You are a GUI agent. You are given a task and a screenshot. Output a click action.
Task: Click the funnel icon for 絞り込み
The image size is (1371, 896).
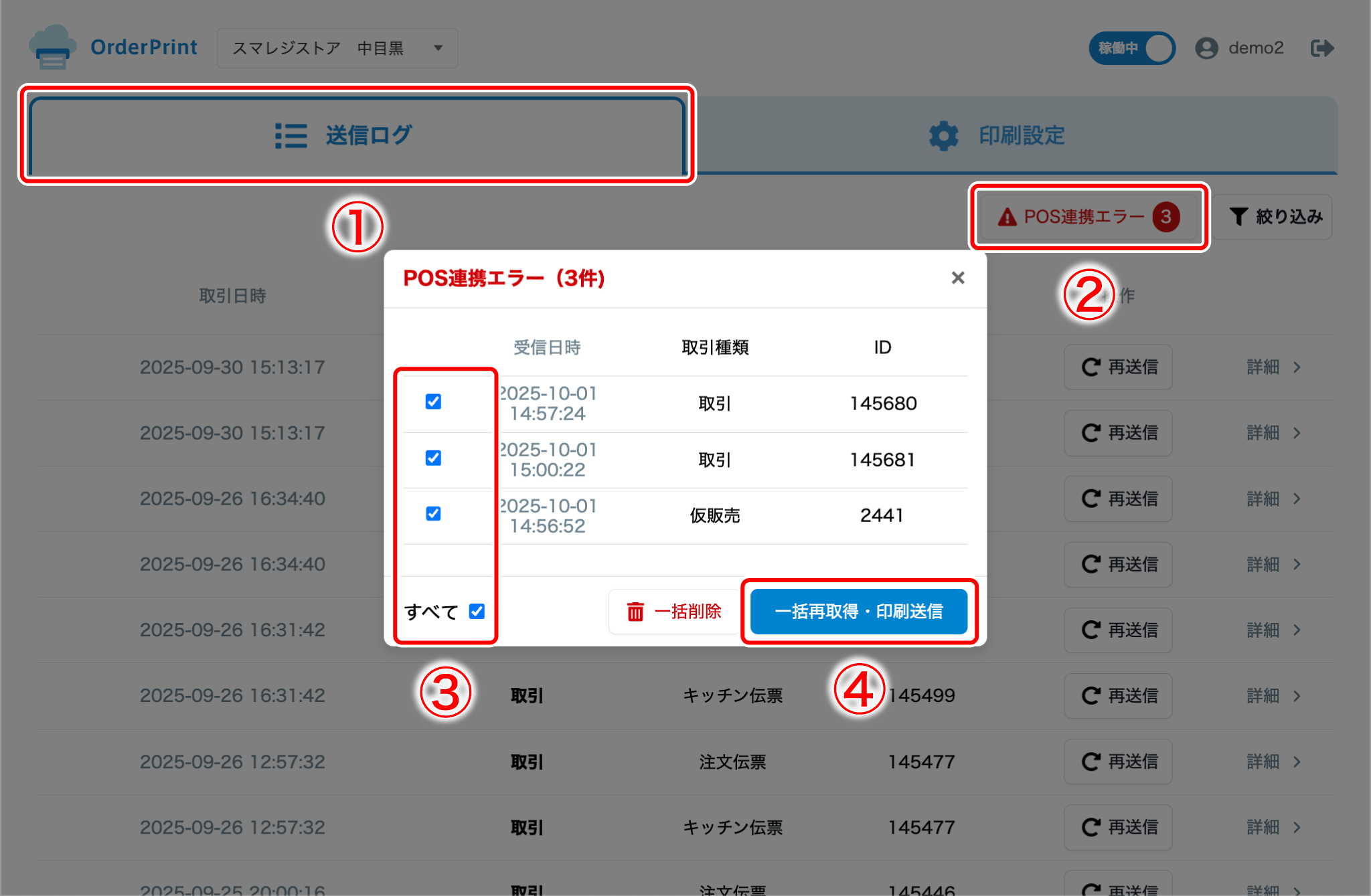[x=1238, y=217]
